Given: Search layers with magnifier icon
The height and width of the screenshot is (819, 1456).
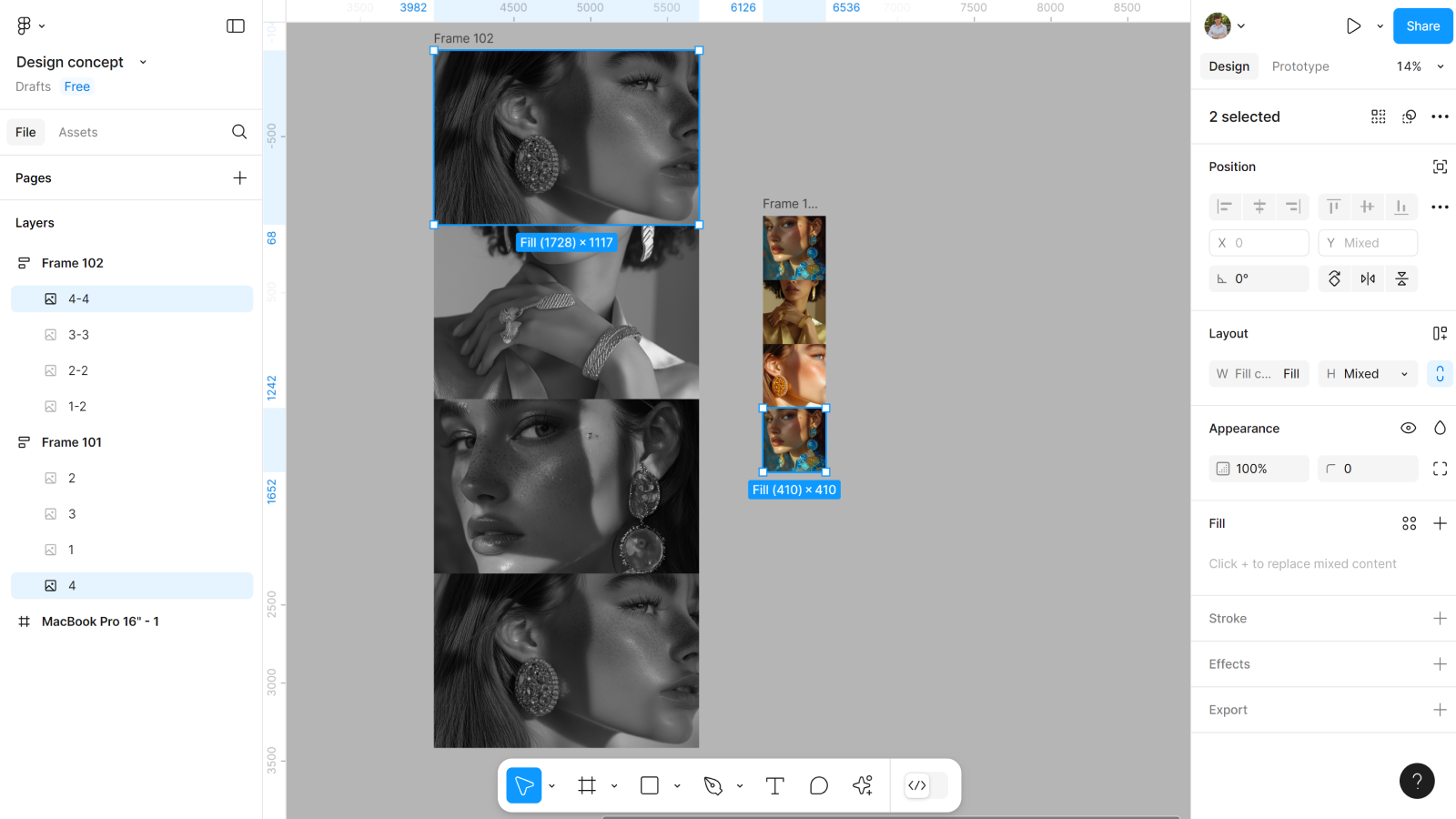Looking at the screenshot, I should point(239,132).
